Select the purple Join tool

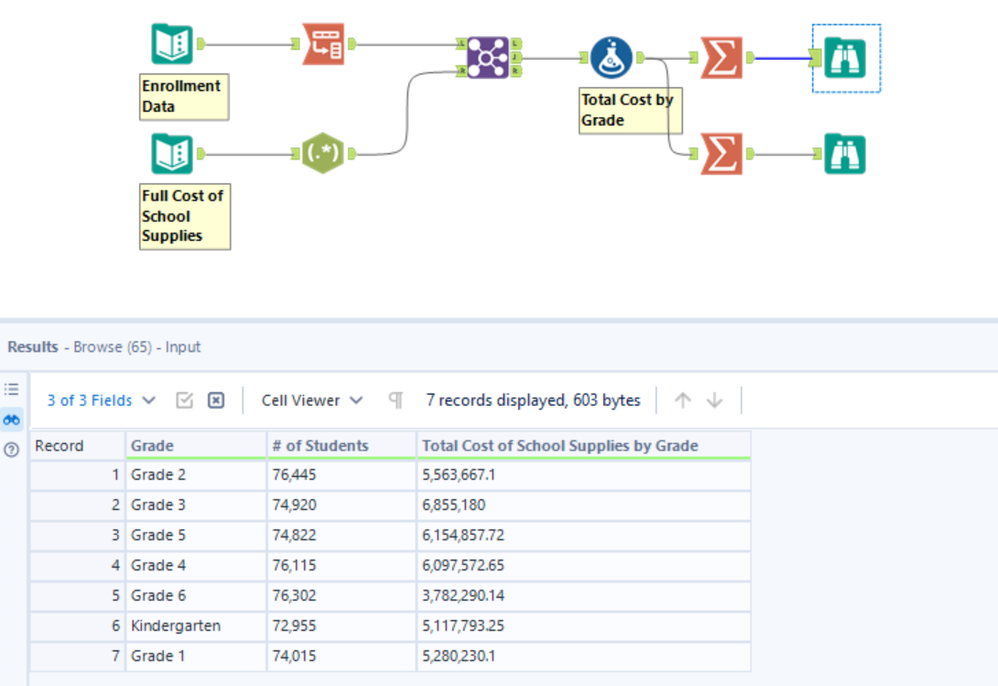(488, 58)
